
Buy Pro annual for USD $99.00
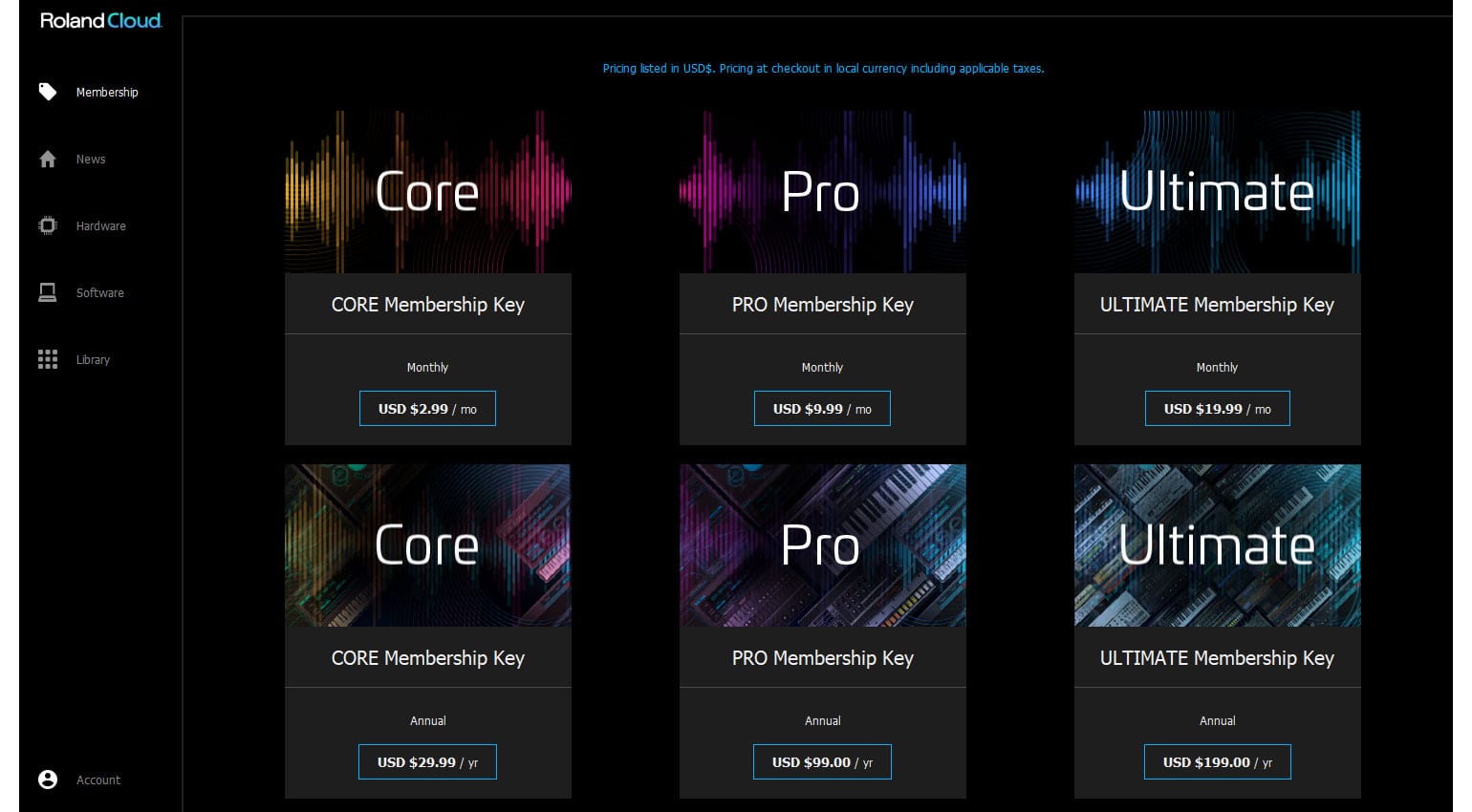822,762
